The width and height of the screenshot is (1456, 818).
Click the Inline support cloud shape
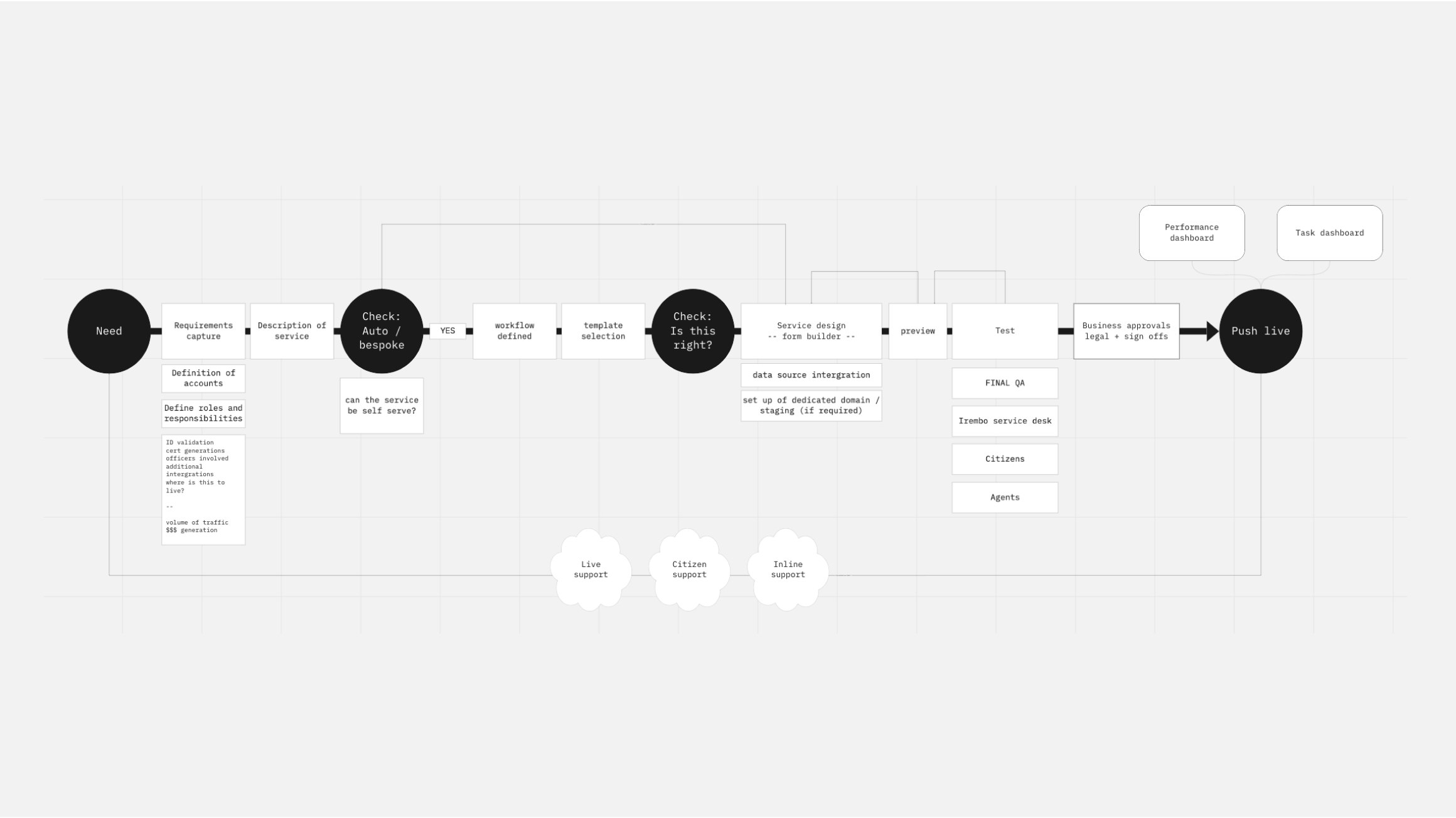click(x=788, y=568)
